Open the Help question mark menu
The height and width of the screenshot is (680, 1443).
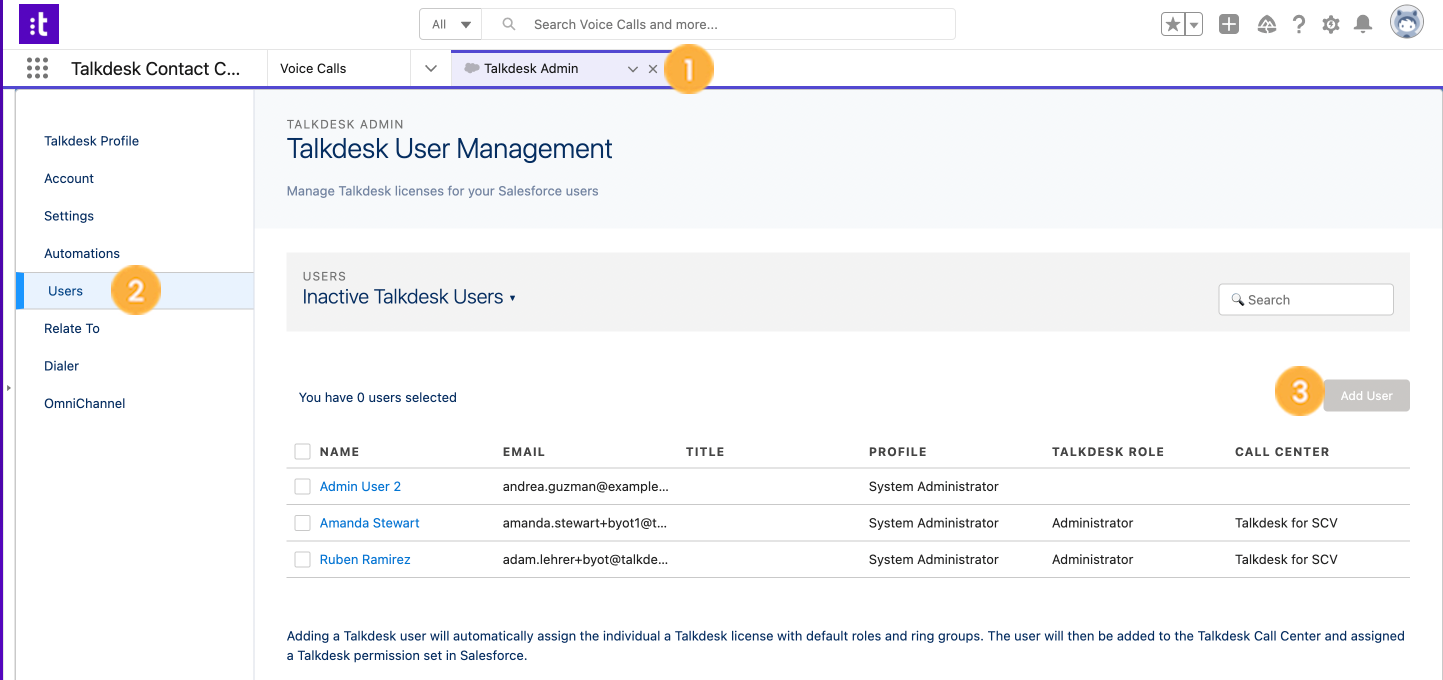pyautogui.click(x=1299, y=25)
